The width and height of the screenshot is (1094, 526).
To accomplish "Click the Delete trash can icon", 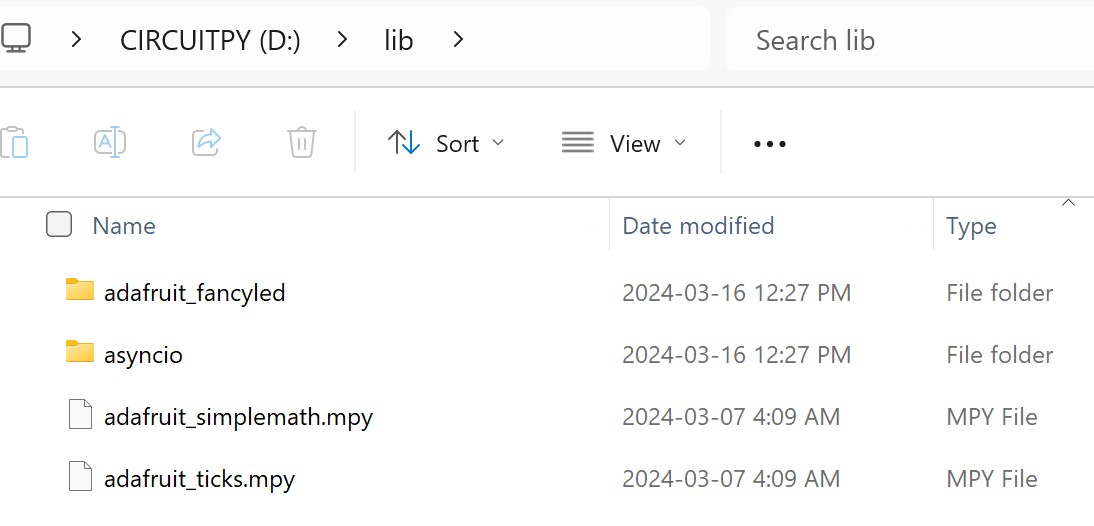I will 301,142.
